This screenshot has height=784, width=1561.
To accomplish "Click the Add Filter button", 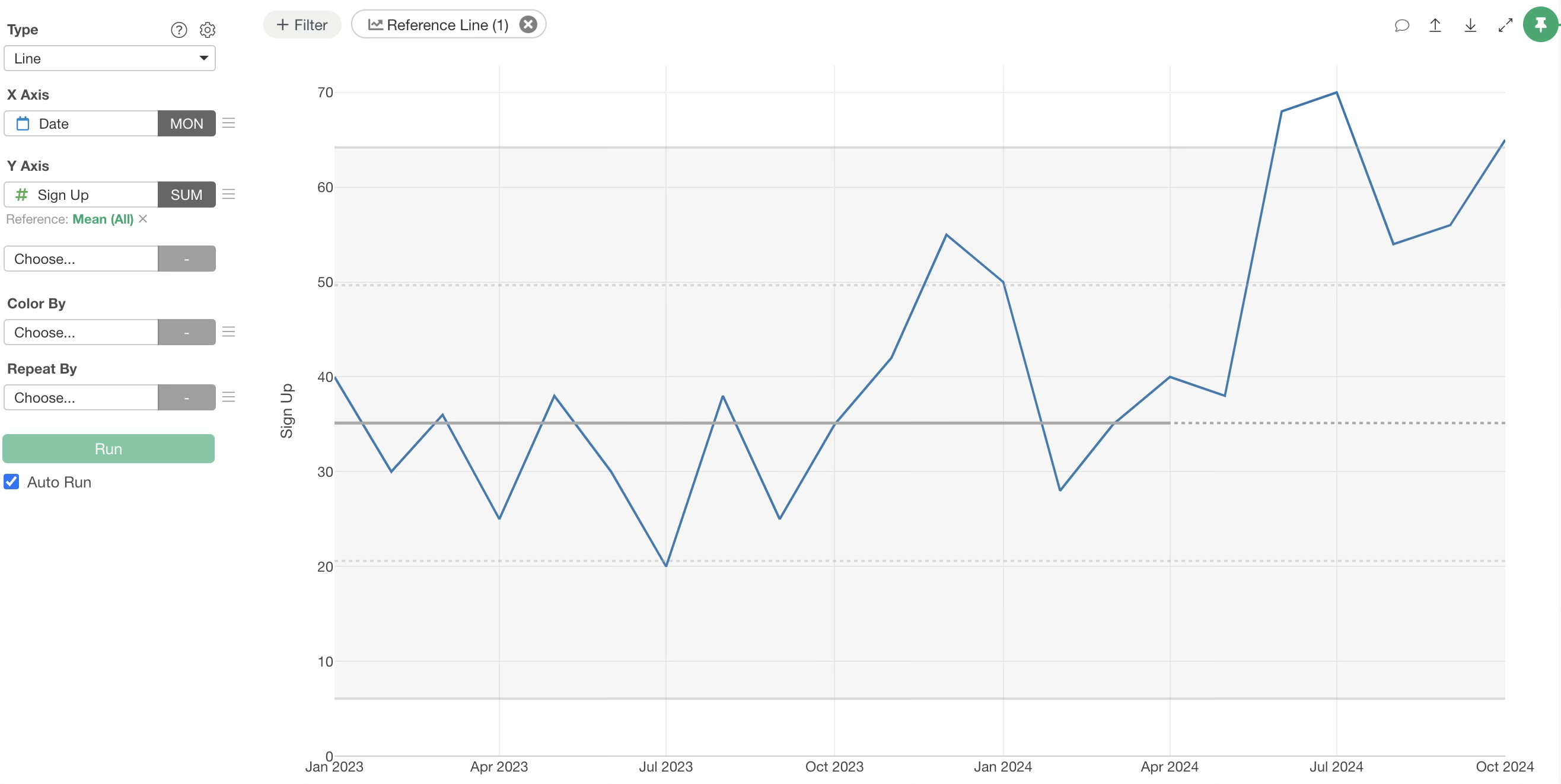I will [302, 25].
